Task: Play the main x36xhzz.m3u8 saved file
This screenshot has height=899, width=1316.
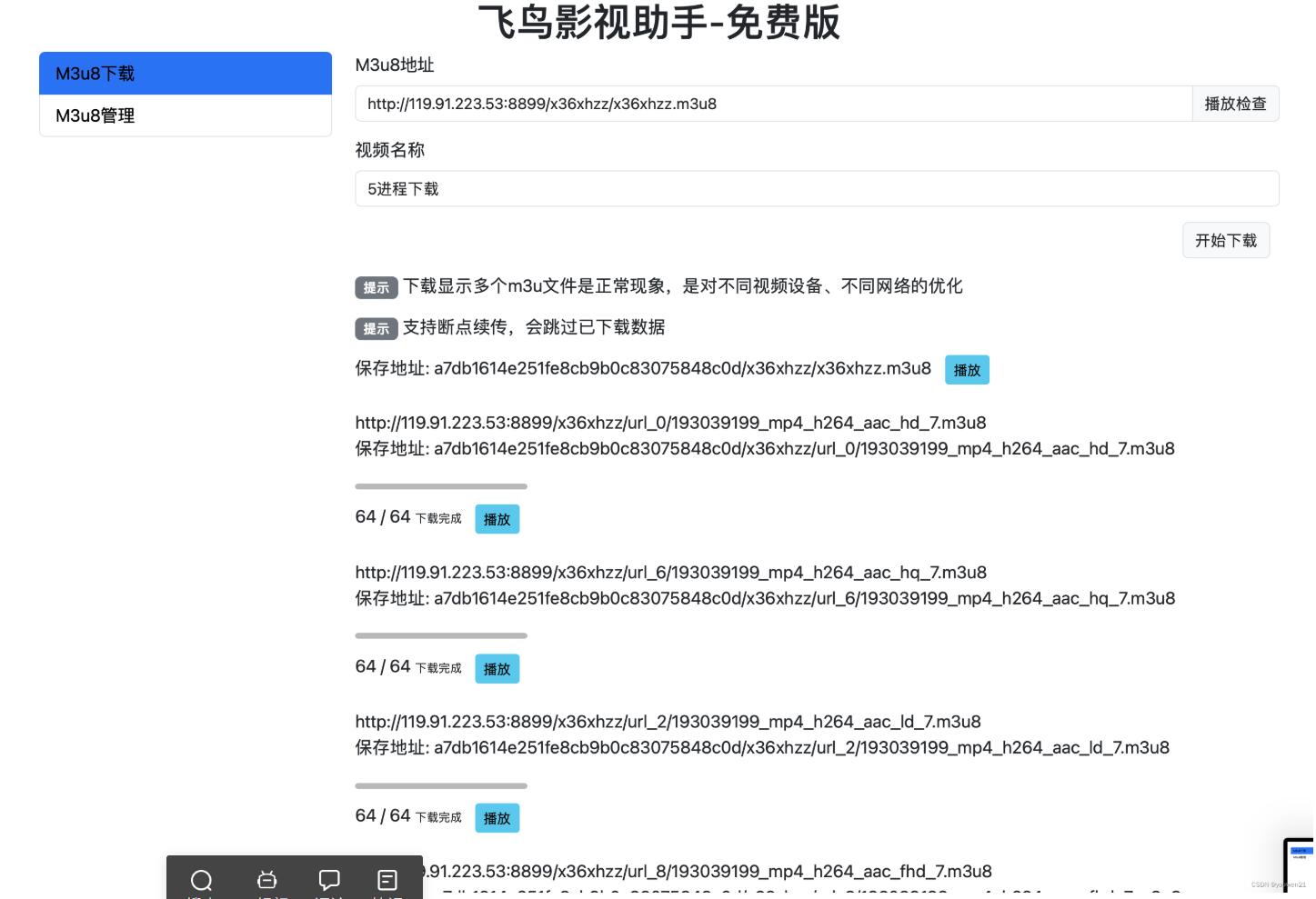Action: (967, 370)
